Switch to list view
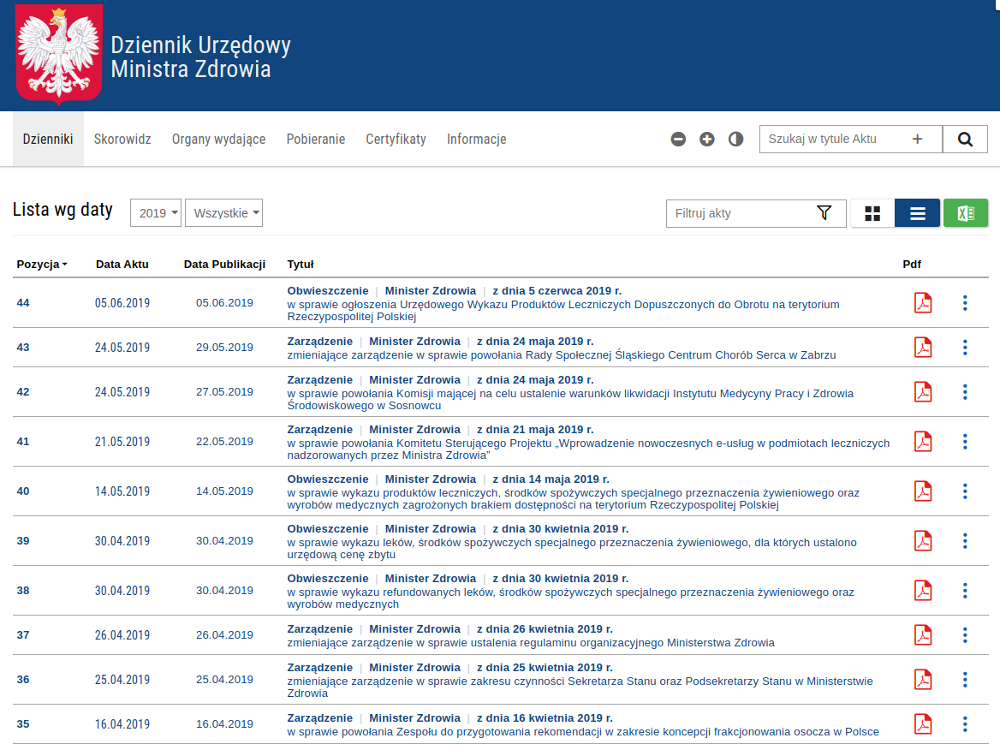Viewport: 1000px width, 750px height. click(917, 213)
